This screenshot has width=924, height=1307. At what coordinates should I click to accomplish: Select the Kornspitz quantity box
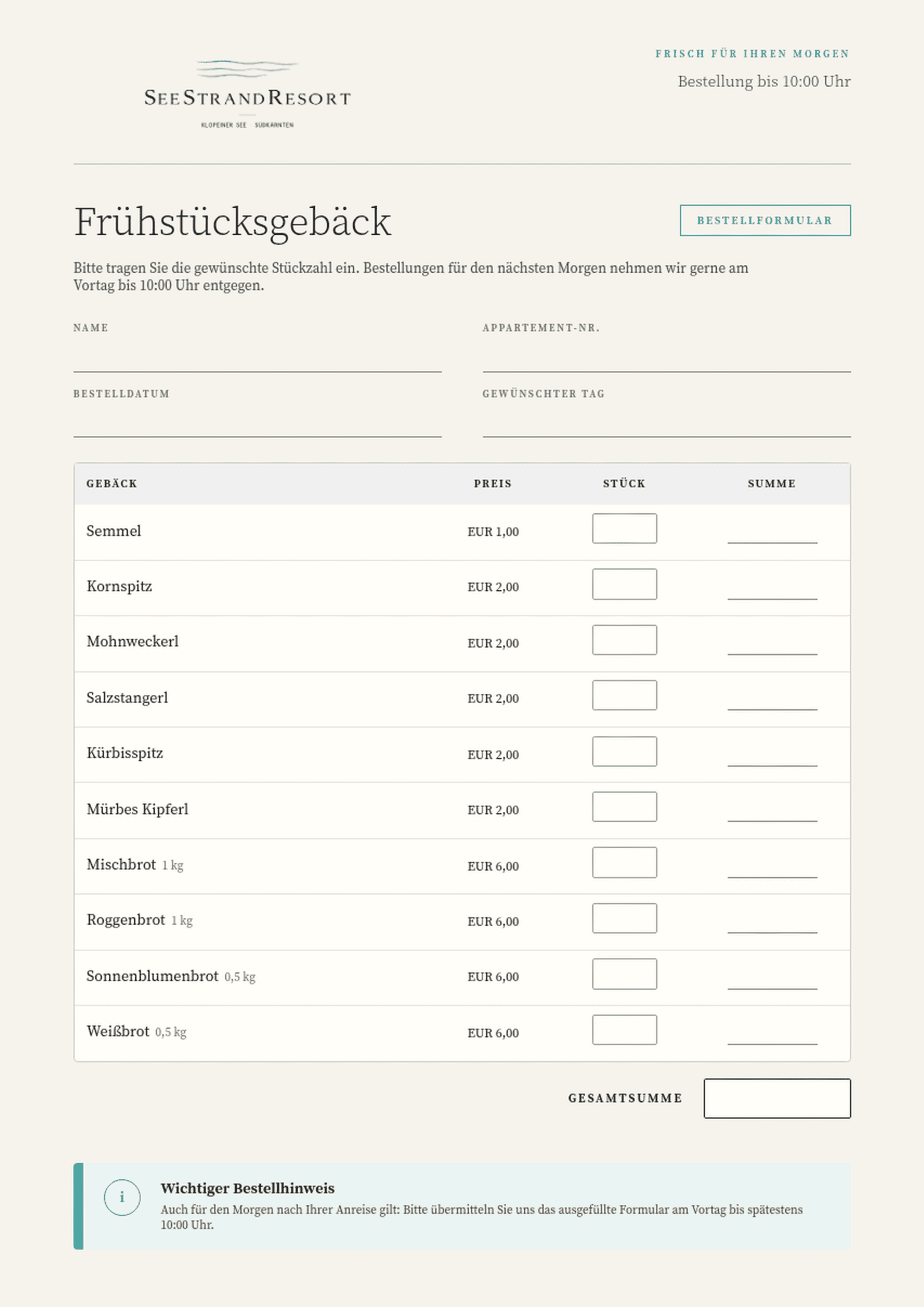pos(624,584)
